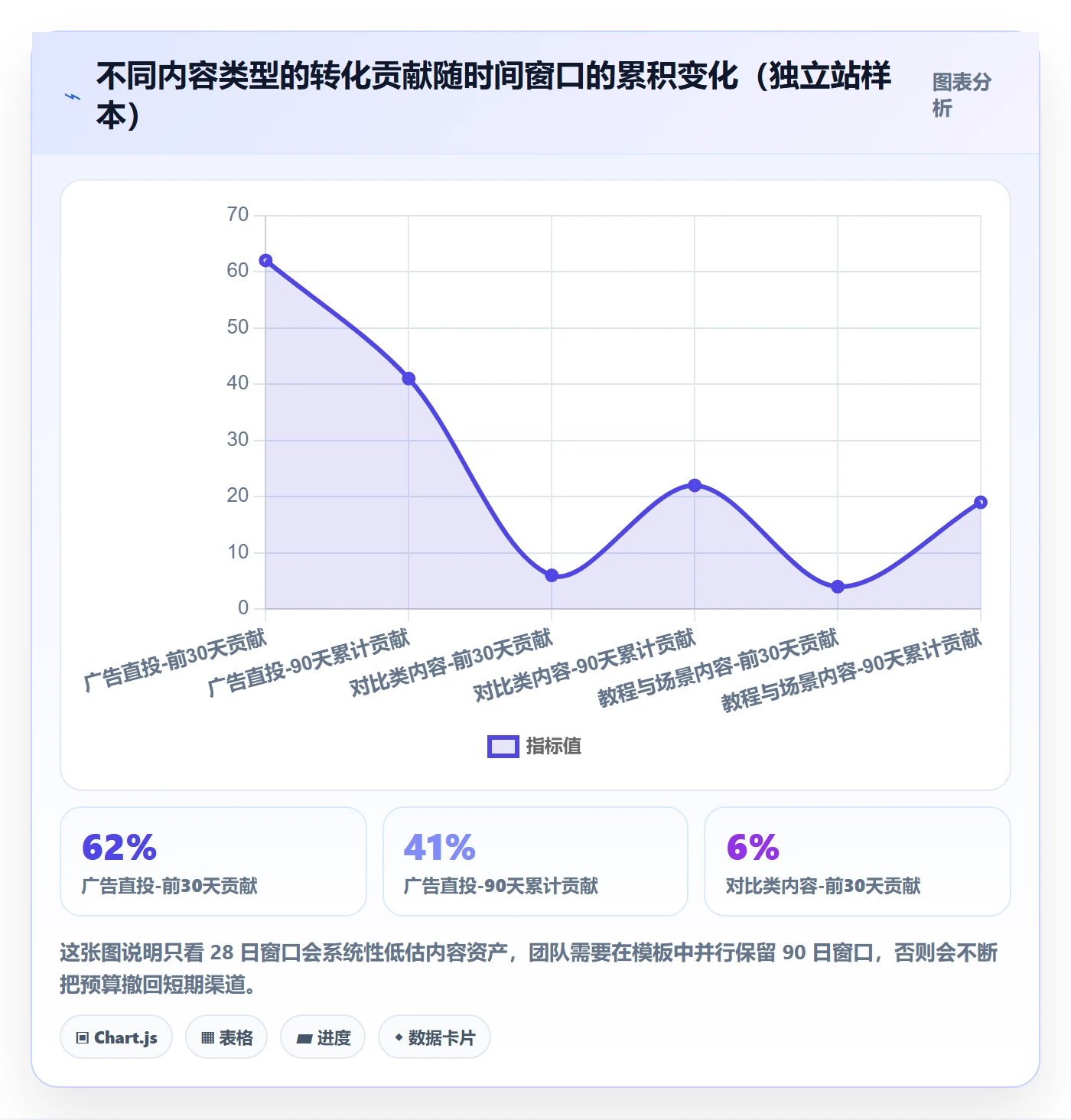Click the 指标值 legend label

(554, 747)
